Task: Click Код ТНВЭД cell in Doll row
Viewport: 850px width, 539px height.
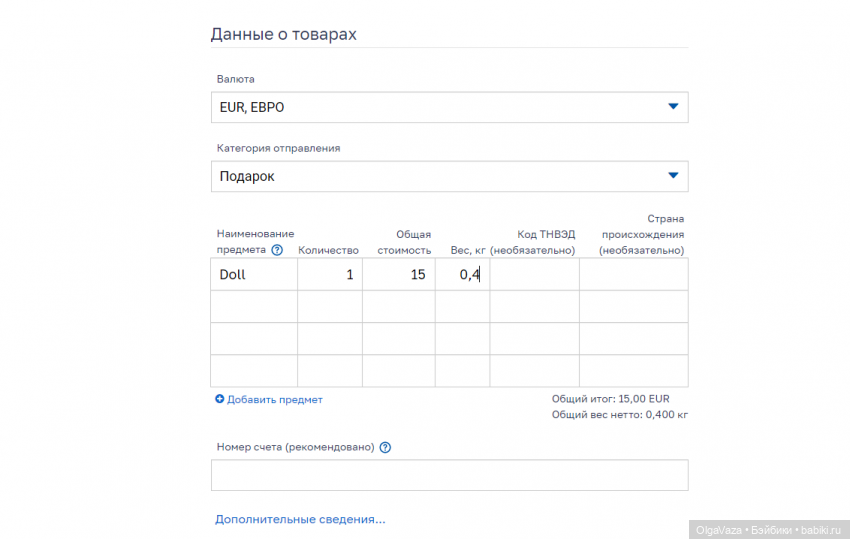Action: coord(535,274)
